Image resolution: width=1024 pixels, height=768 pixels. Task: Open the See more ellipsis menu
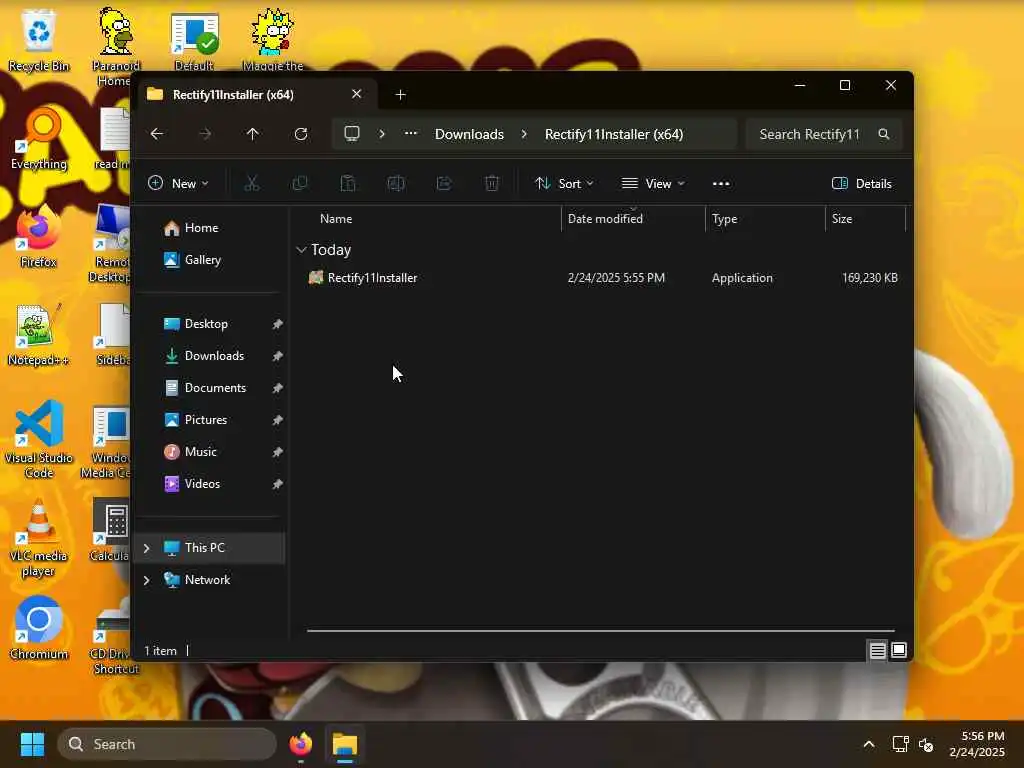(721, 184)
